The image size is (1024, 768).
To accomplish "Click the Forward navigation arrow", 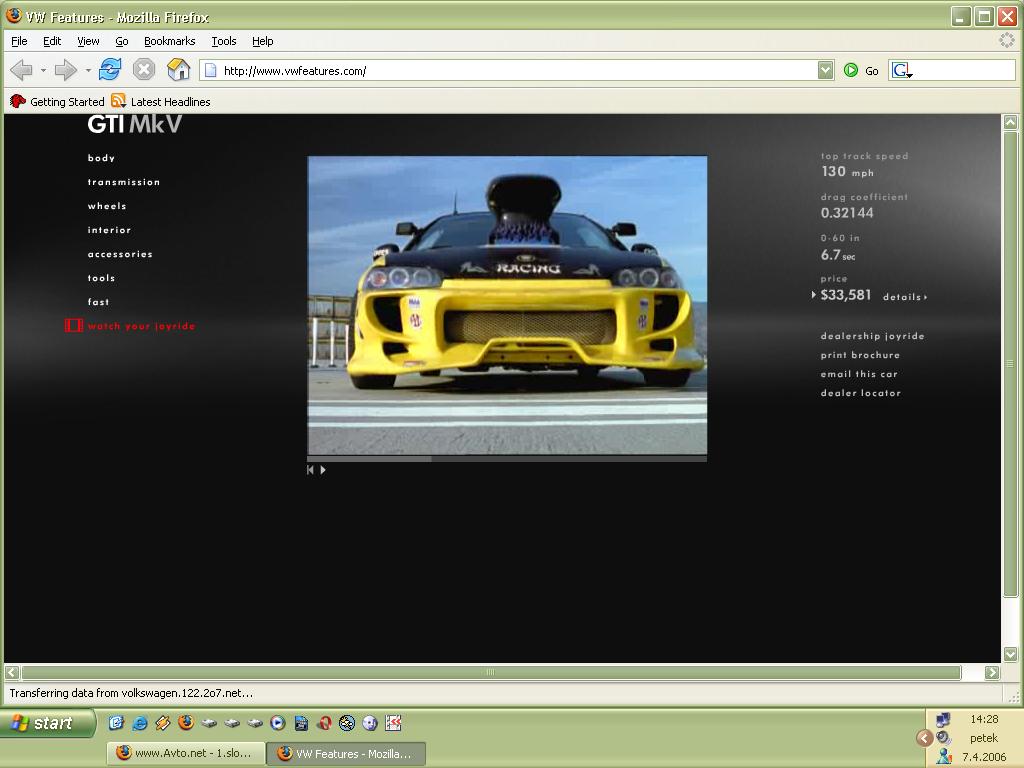I will point(65,70).
